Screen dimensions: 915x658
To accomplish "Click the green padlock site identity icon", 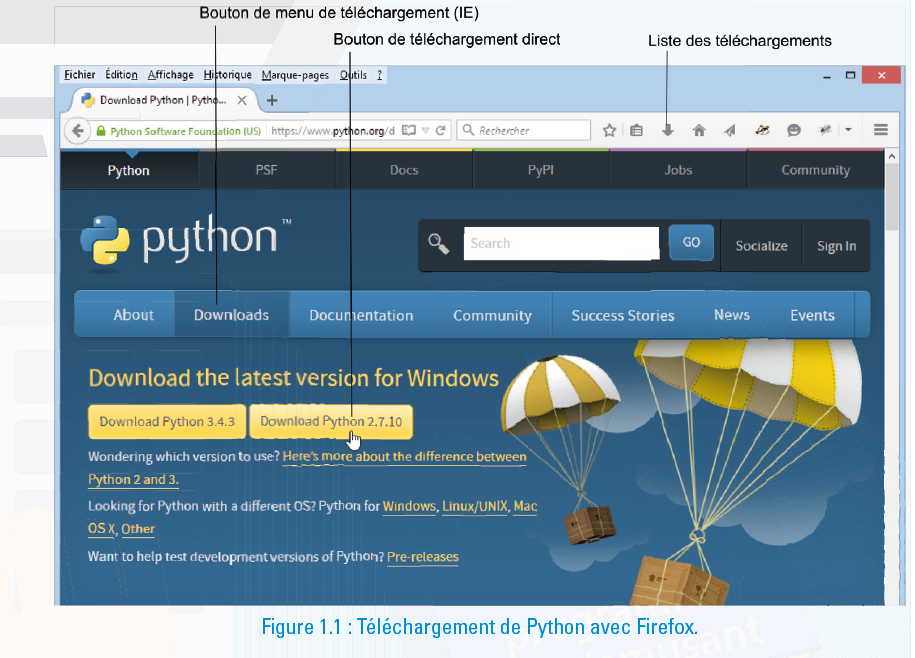I will point(101,131).
